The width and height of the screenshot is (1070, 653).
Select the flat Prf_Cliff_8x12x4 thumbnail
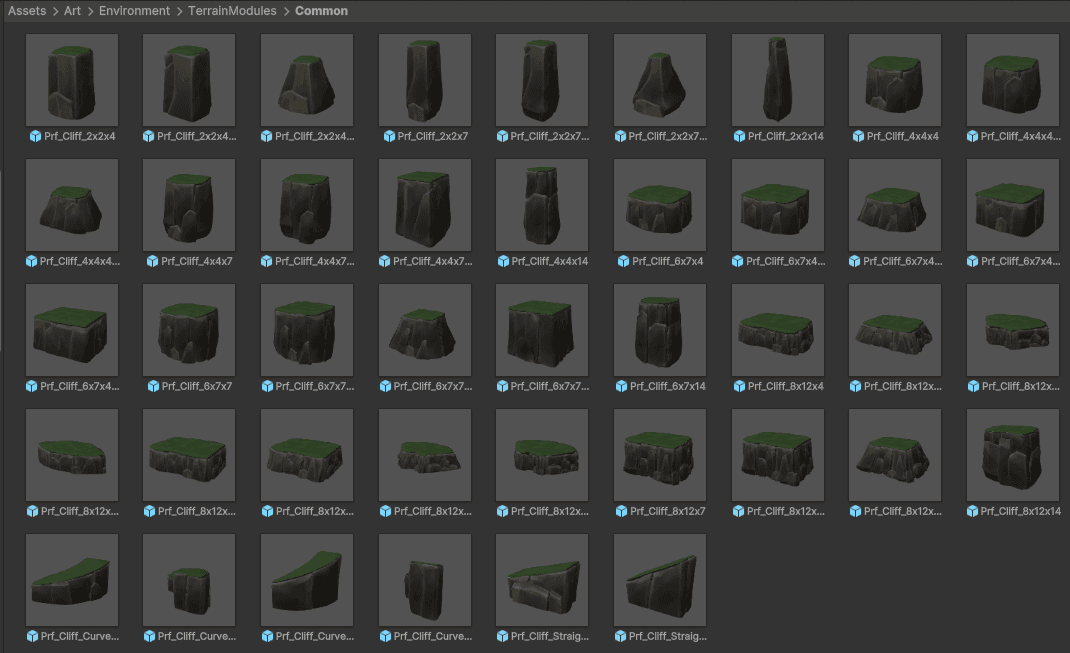[777, 330]
